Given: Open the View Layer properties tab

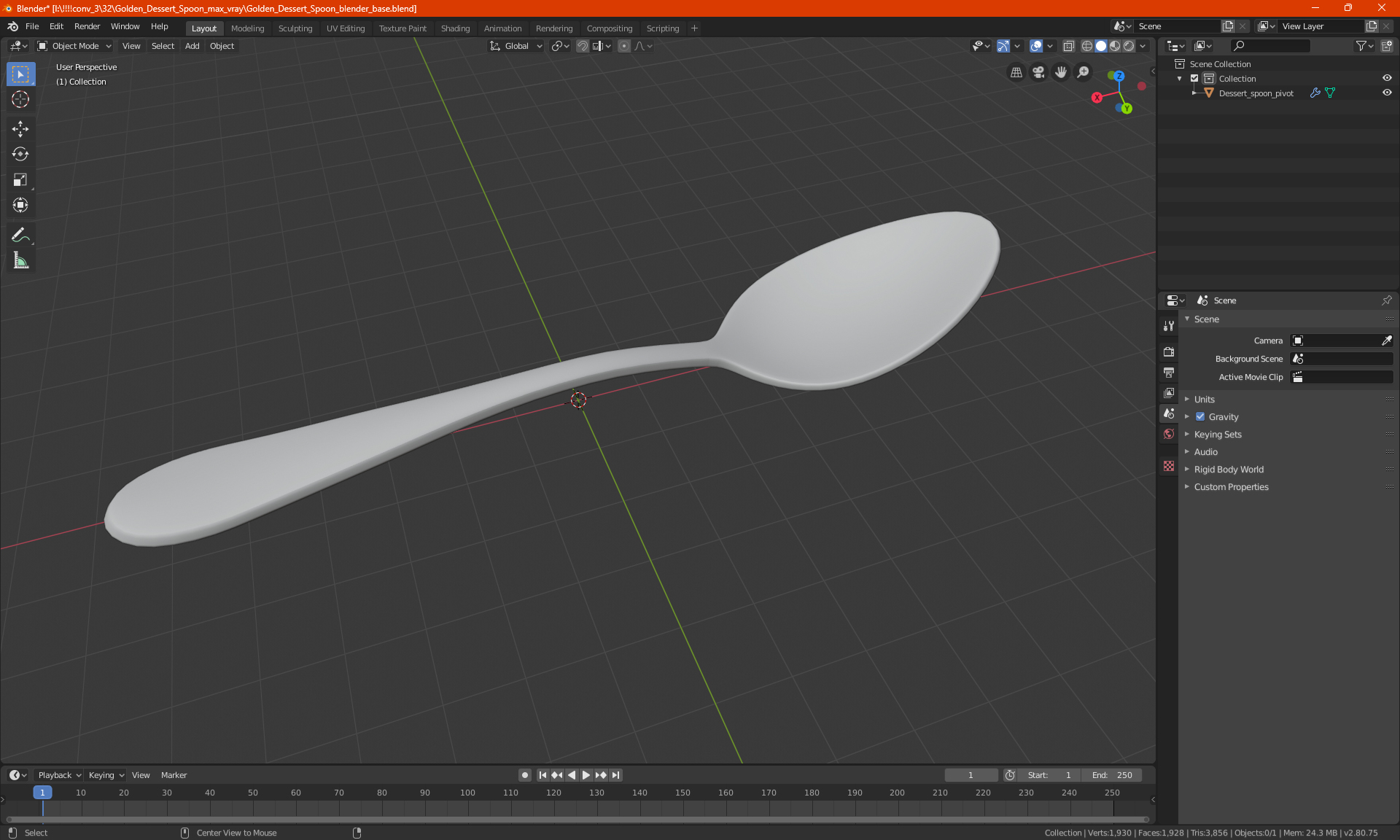Looking at the screenshot, I should [x=1169, y=393].
